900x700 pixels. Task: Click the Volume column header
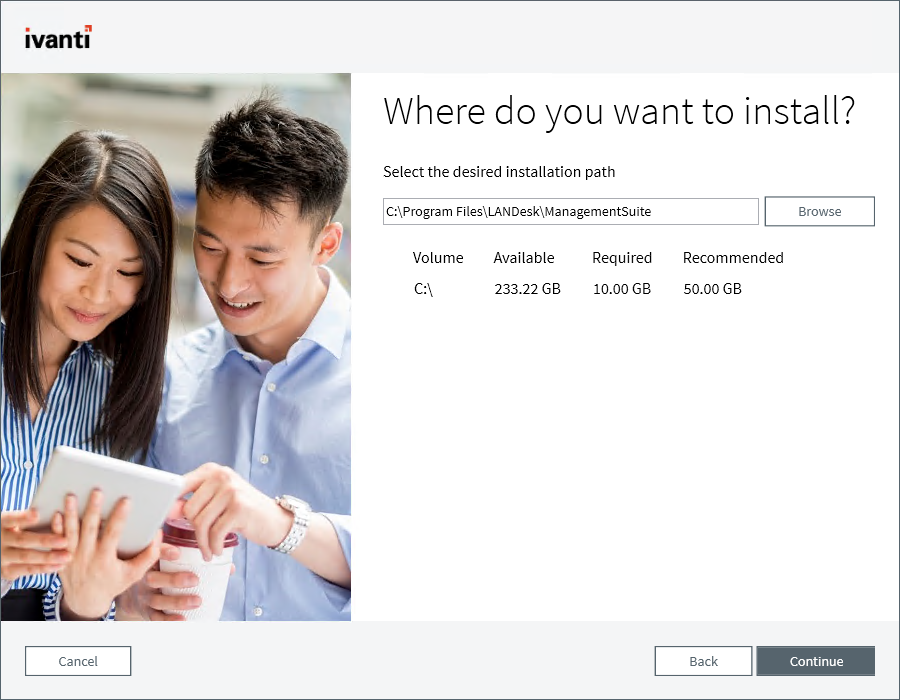[438, 257]
